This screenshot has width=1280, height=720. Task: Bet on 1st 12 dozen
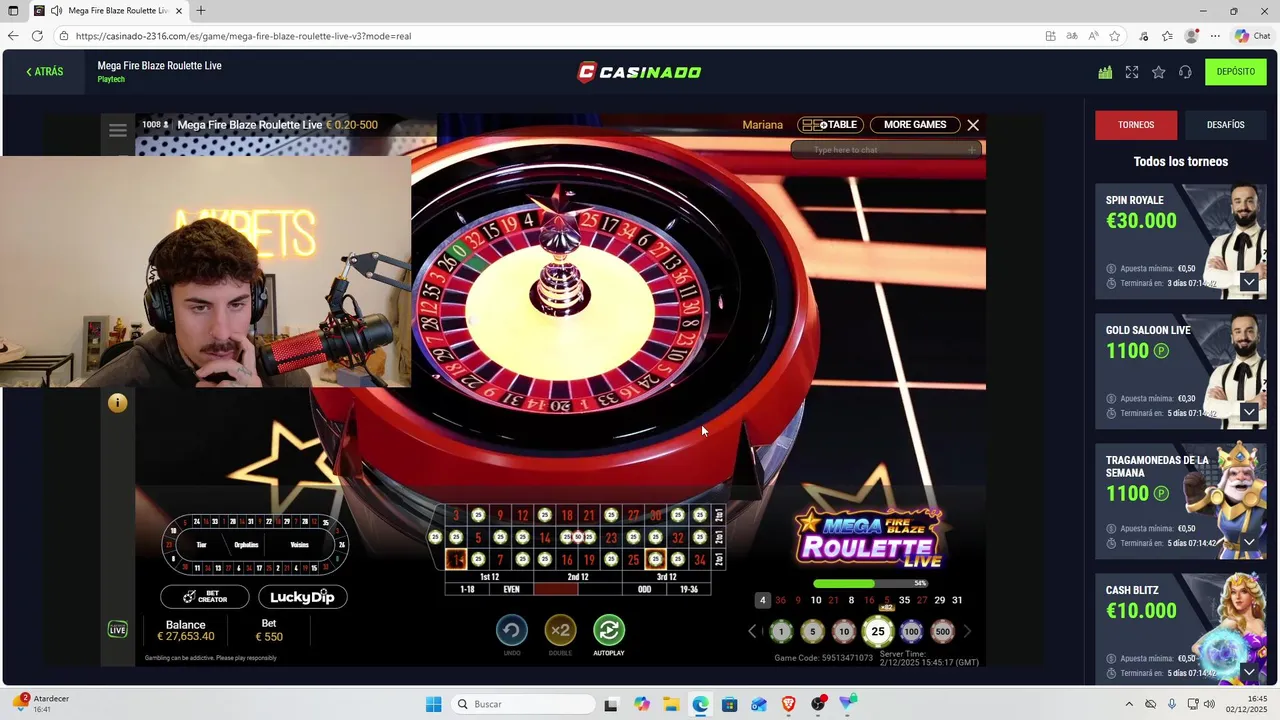click(x=489, y=577)
